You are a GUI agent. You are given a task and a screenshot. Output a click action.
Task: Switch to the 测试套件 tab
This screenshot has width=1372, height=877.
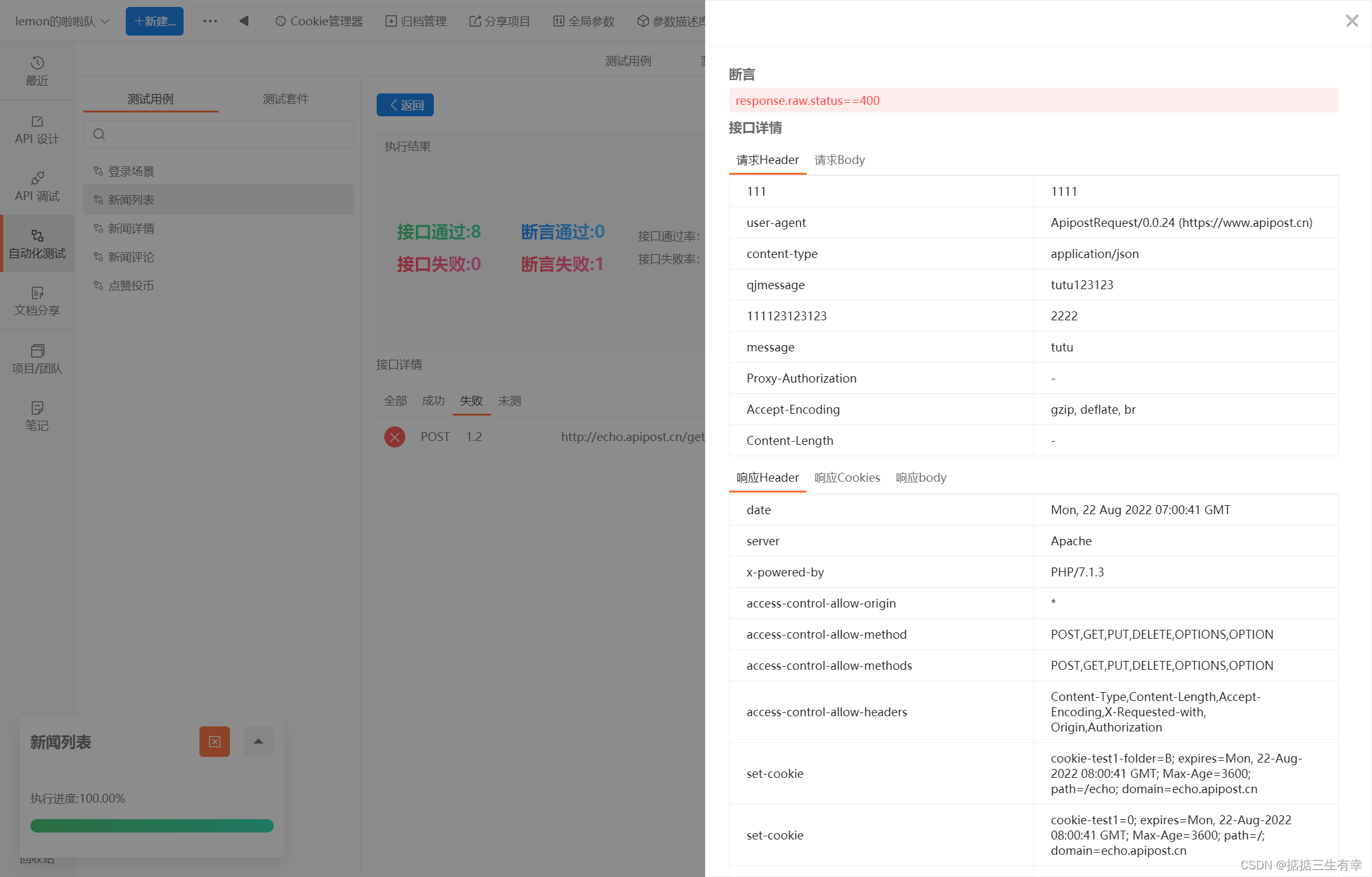tap(286, 99)
